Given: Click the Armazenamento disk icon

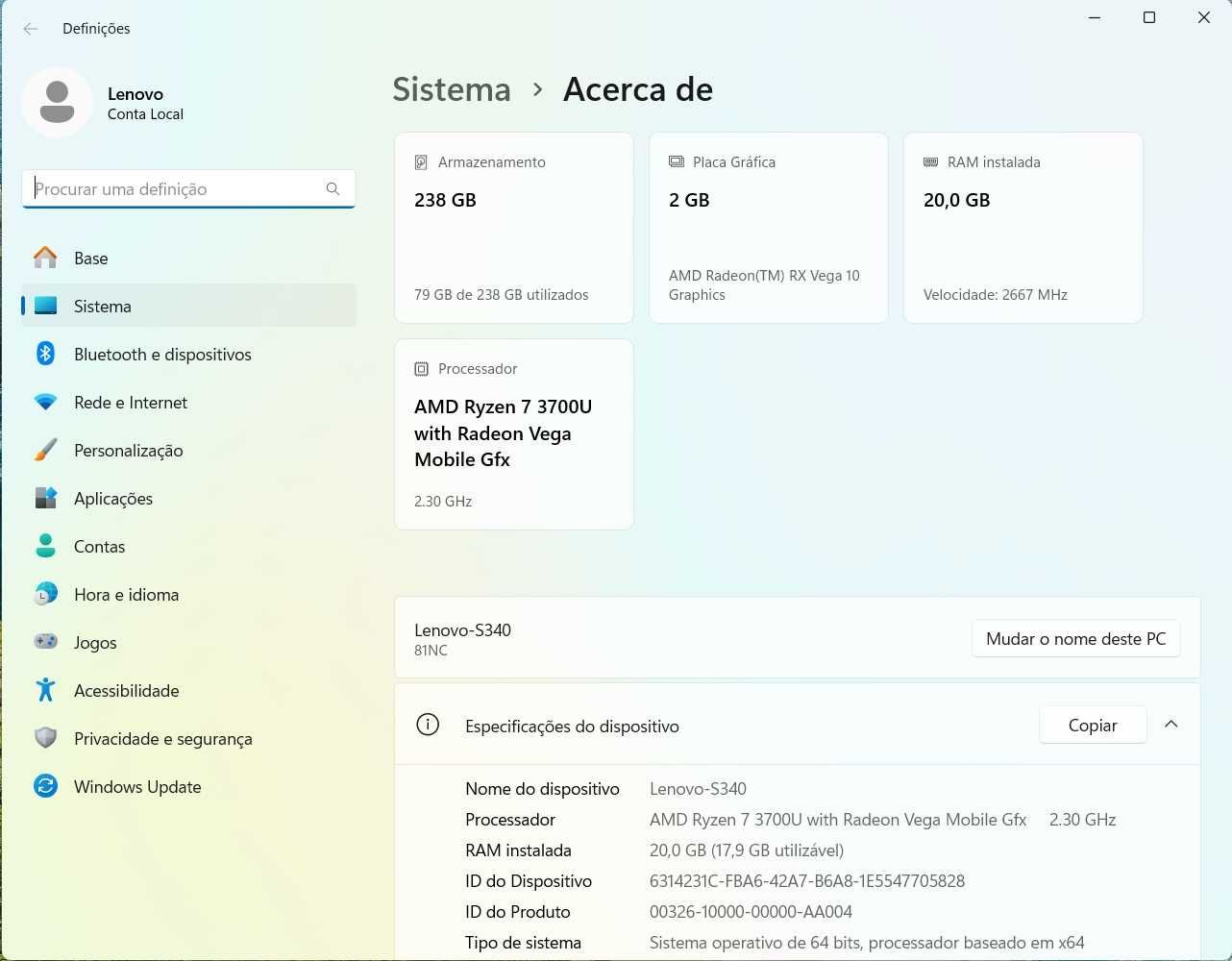Looking at the screenshot, I should tap(421, 162).
